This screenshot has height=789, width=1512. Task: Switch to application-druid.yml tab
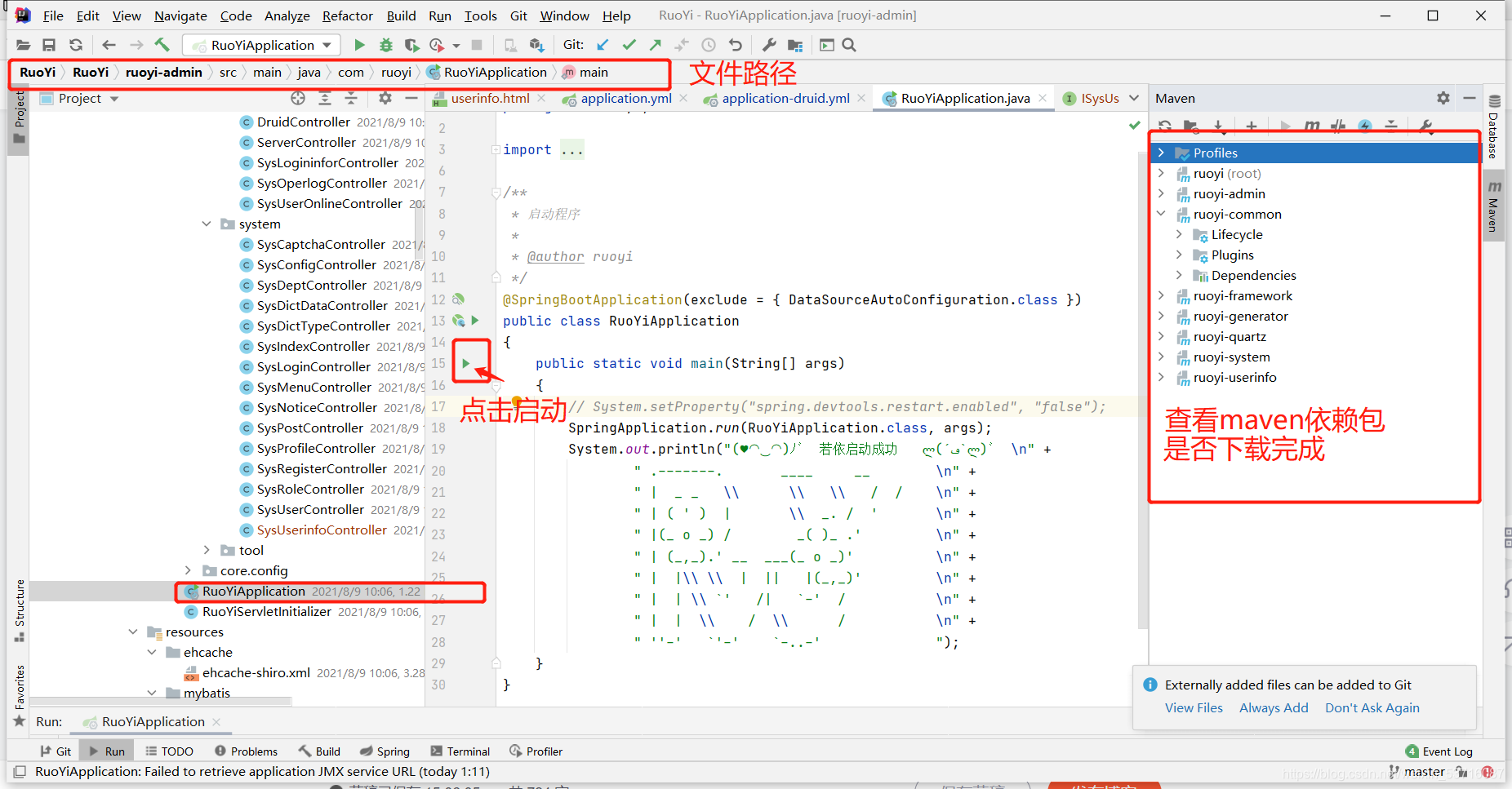click(x=785, y=98)
